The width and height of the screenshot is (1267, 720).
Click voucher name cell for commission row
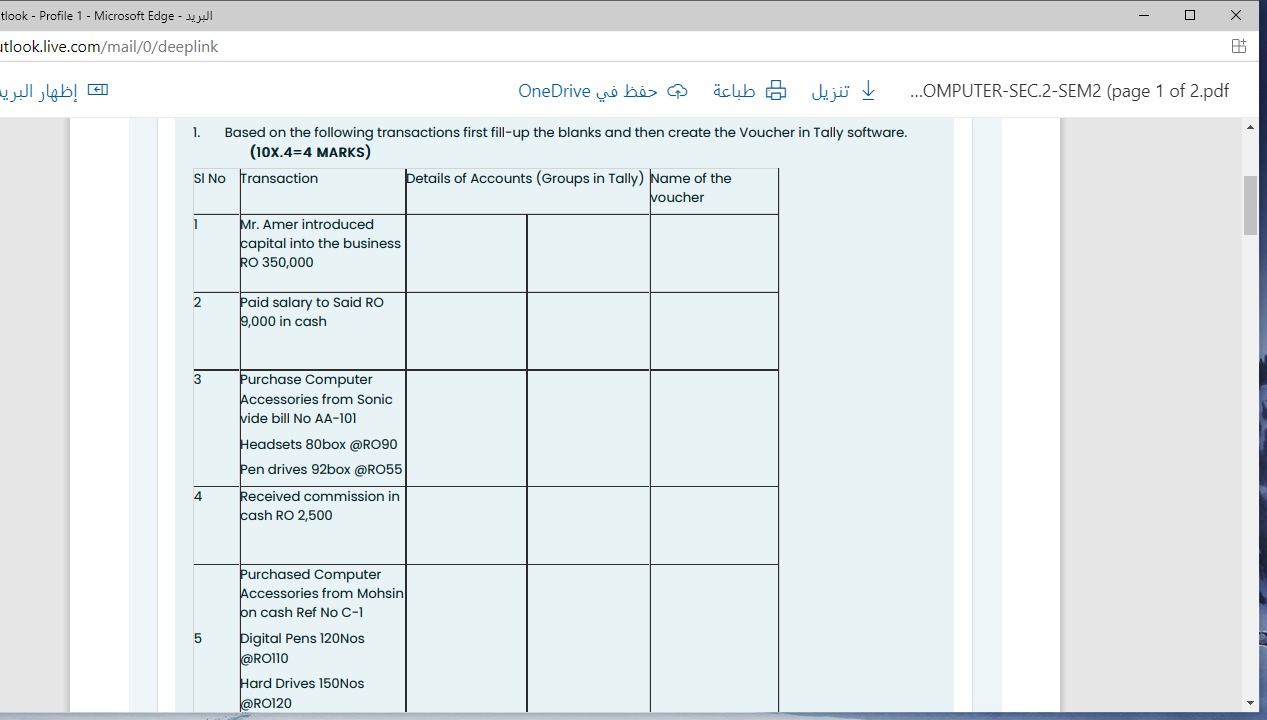click(x=714, y=526)
